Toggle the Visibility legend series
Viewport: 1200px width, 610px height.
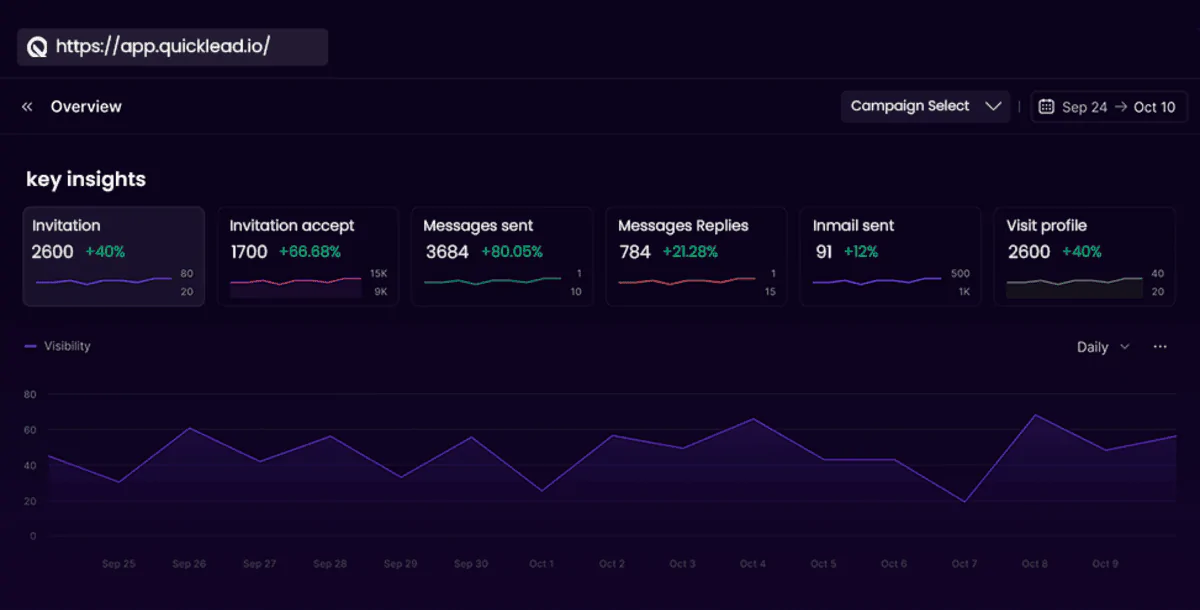coord(58,346)
